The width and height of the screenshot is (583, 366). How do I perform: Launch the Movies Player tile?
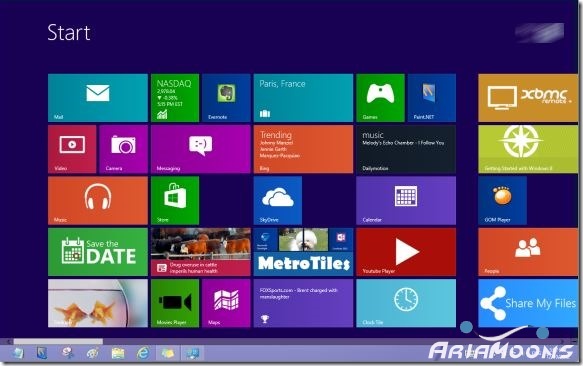point(175,303)
